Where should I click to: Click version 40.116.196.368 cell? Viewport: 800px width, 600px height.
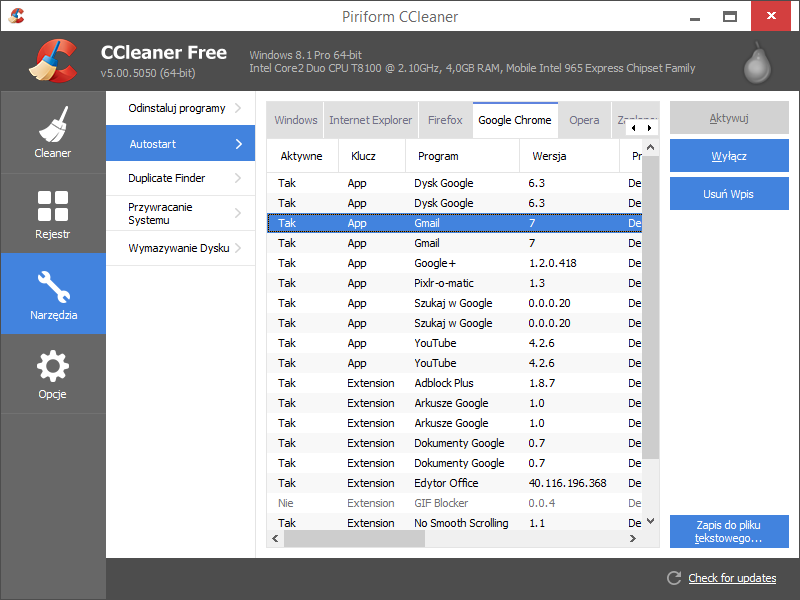(567, 483)
